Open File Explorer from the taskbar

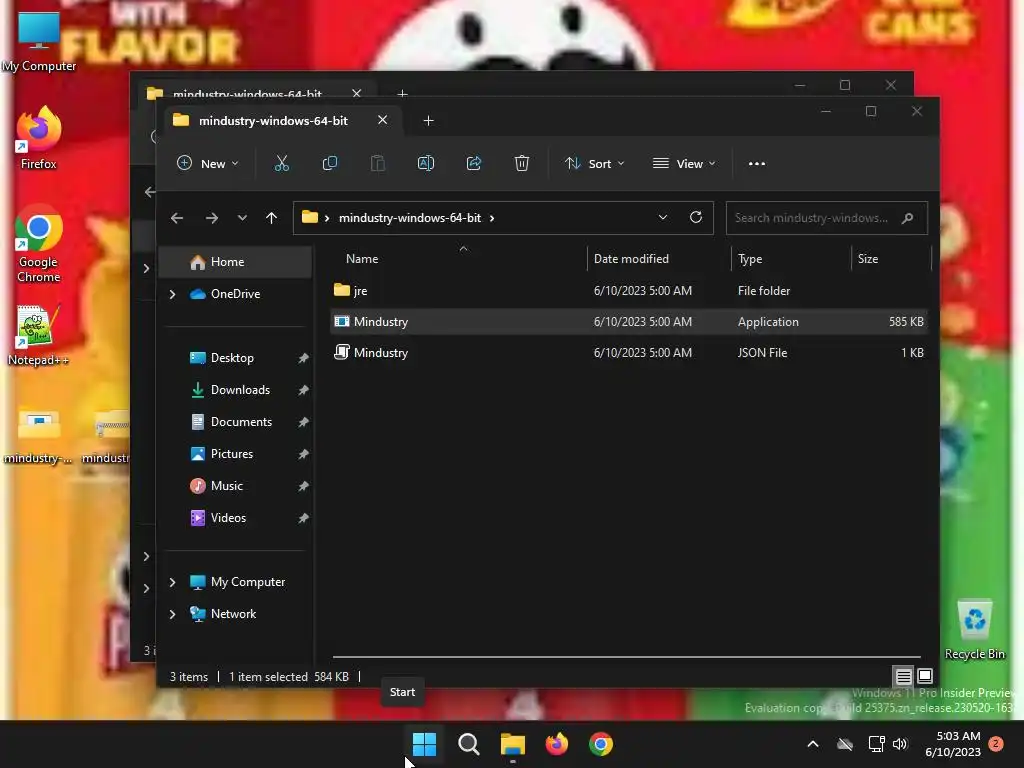tap(513, 744)
